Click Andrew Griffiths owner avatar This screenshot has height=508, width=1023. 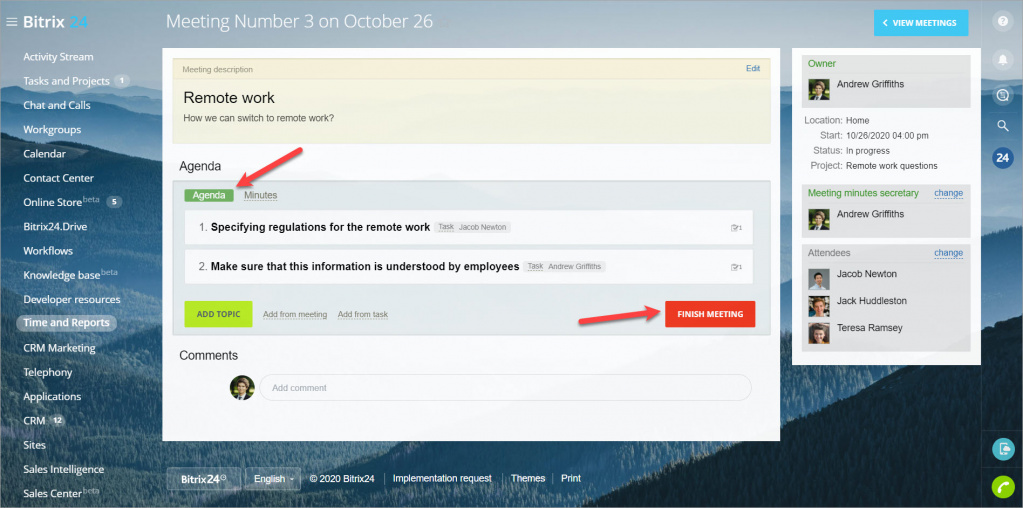pos(819,89)
